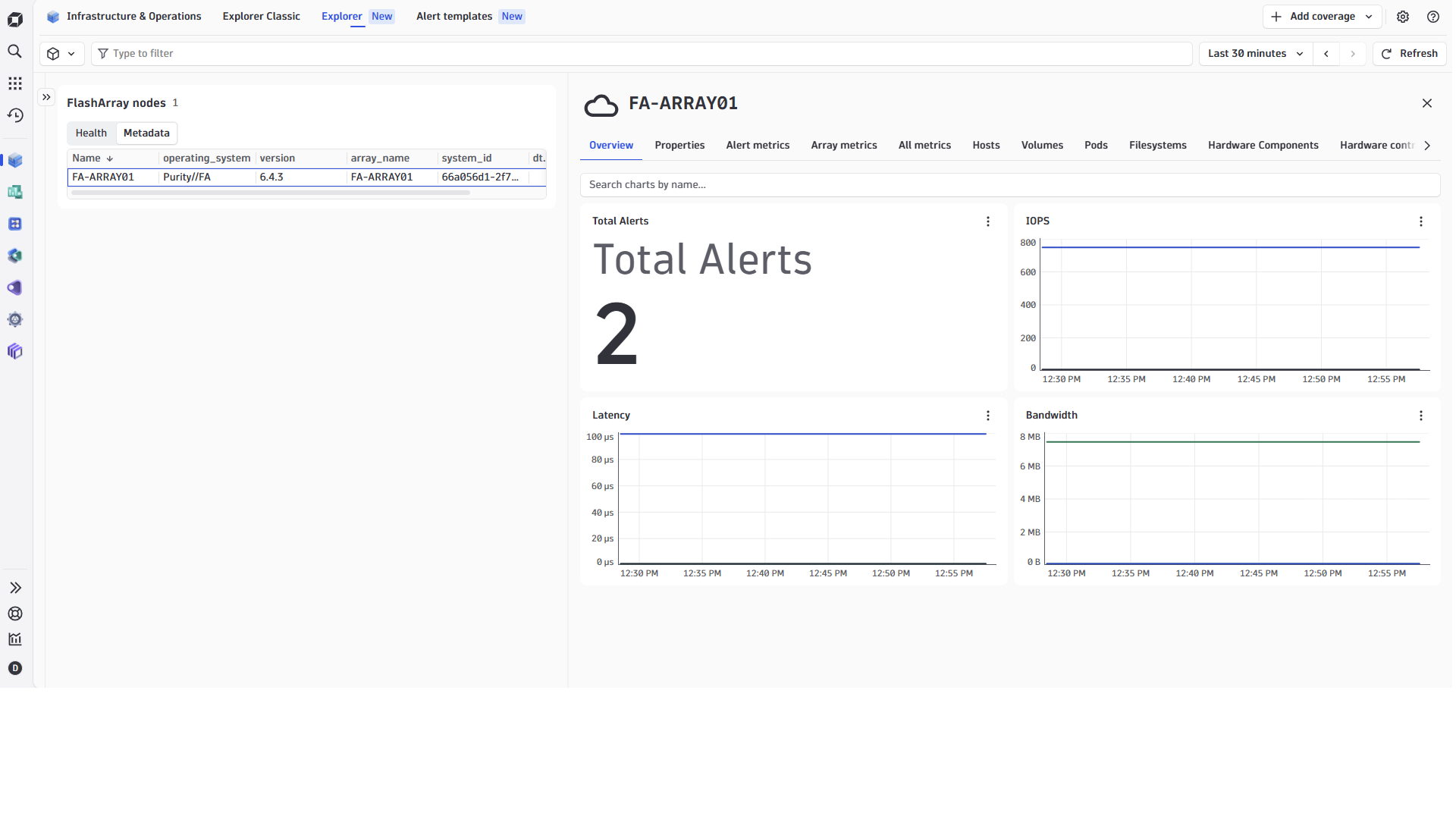The height and width of the screenshot is (819, 1456).
Task: Select the FA-ARRAY01 name cell
Action: coord(113,177)
